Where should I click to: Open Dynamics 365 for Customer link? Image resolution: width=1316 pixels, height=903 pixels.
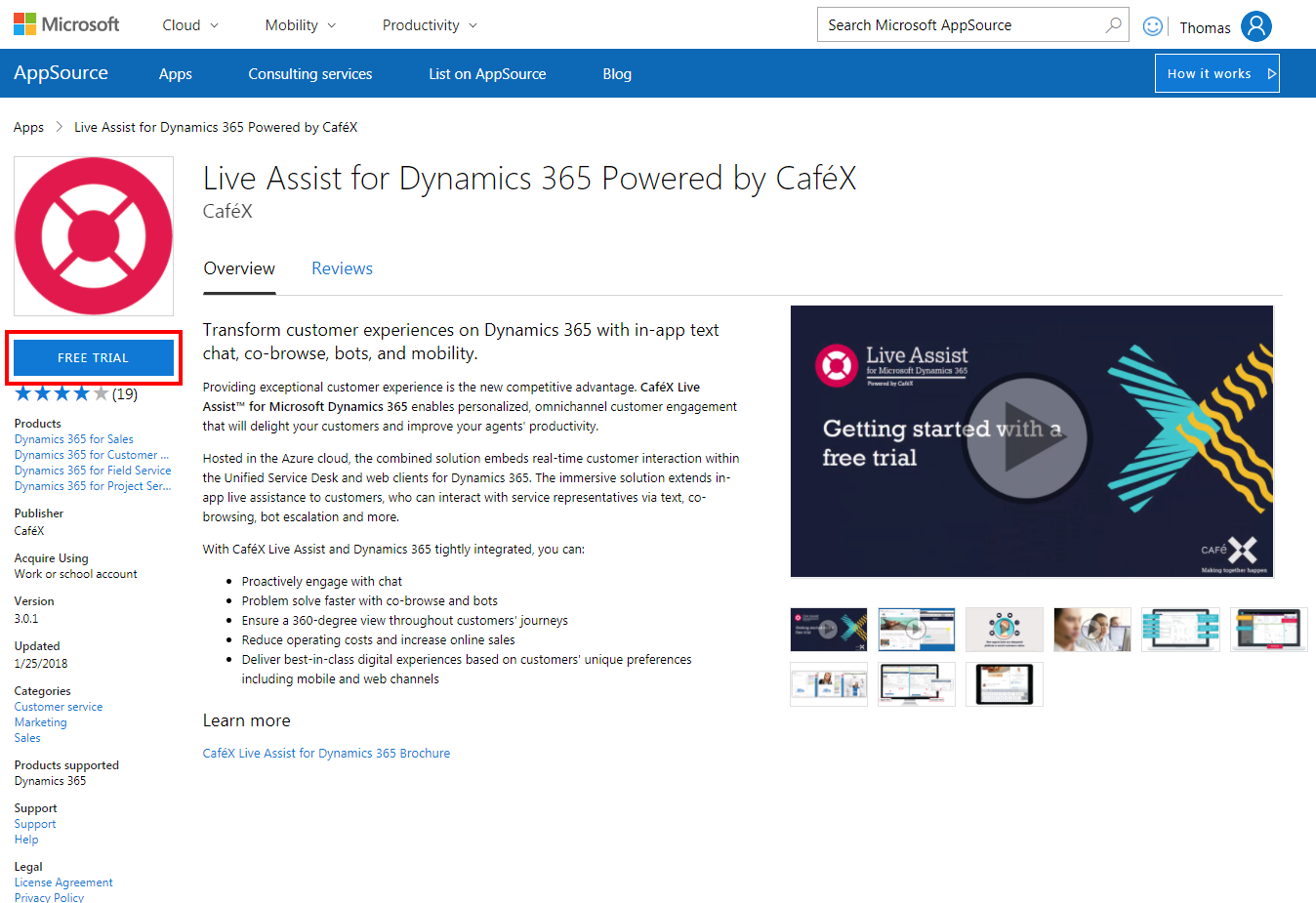(92, 455)
